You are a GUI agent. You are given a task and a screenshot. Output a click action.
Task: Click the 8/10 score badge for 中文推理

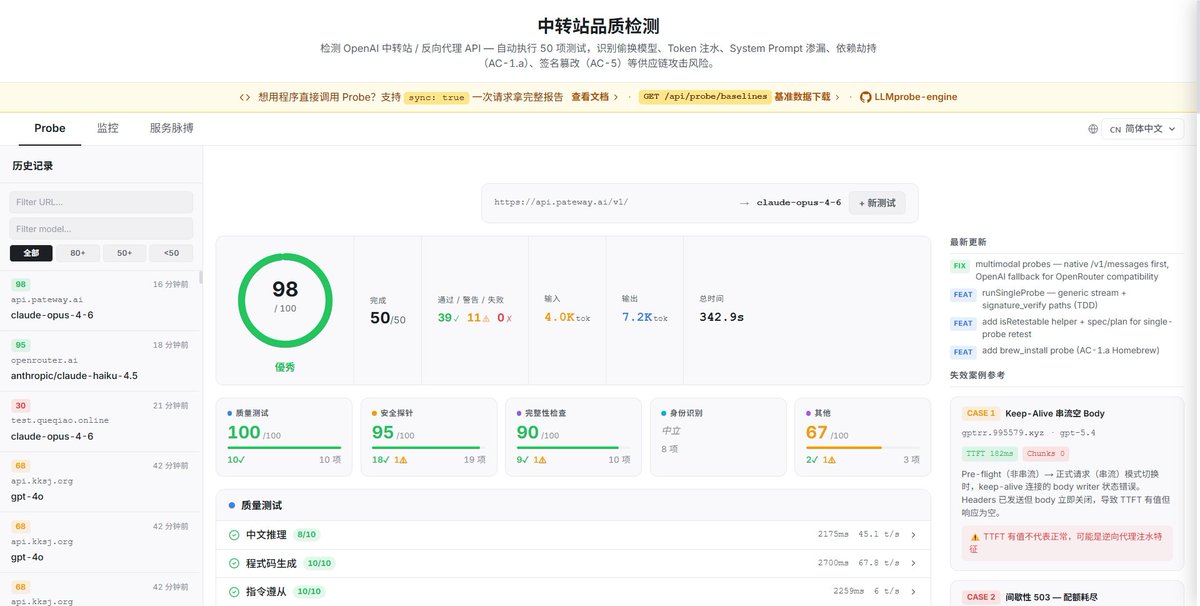[306, 535]
